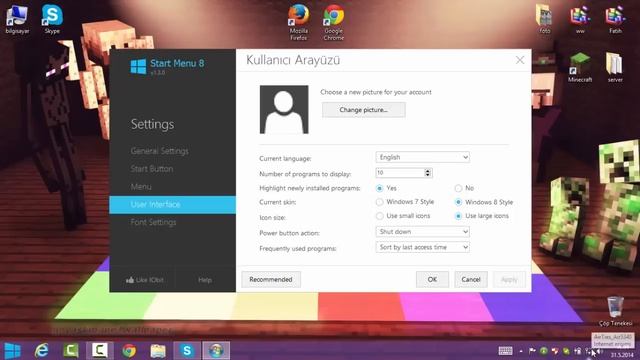Confirm settings with OK button
Image resolution: width=640 pixels, height=360 pixels.
432,280
